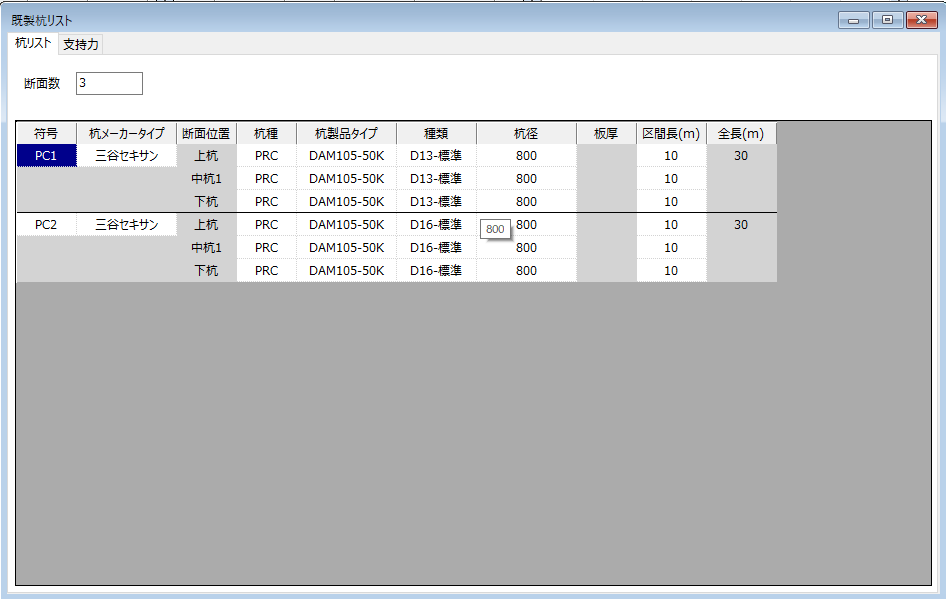Select the PC1 符号 cell
This screenshot has height=599, width=946.
tap(46, 156)
